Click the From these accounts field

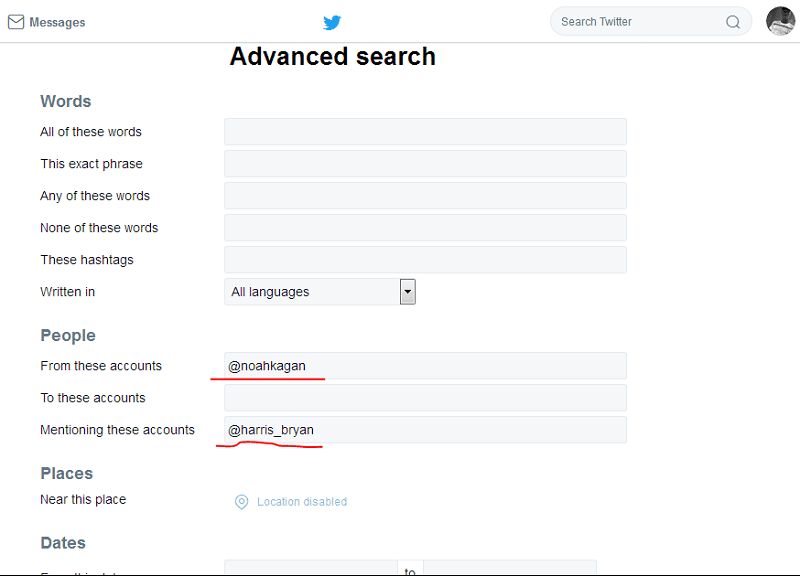426,366
